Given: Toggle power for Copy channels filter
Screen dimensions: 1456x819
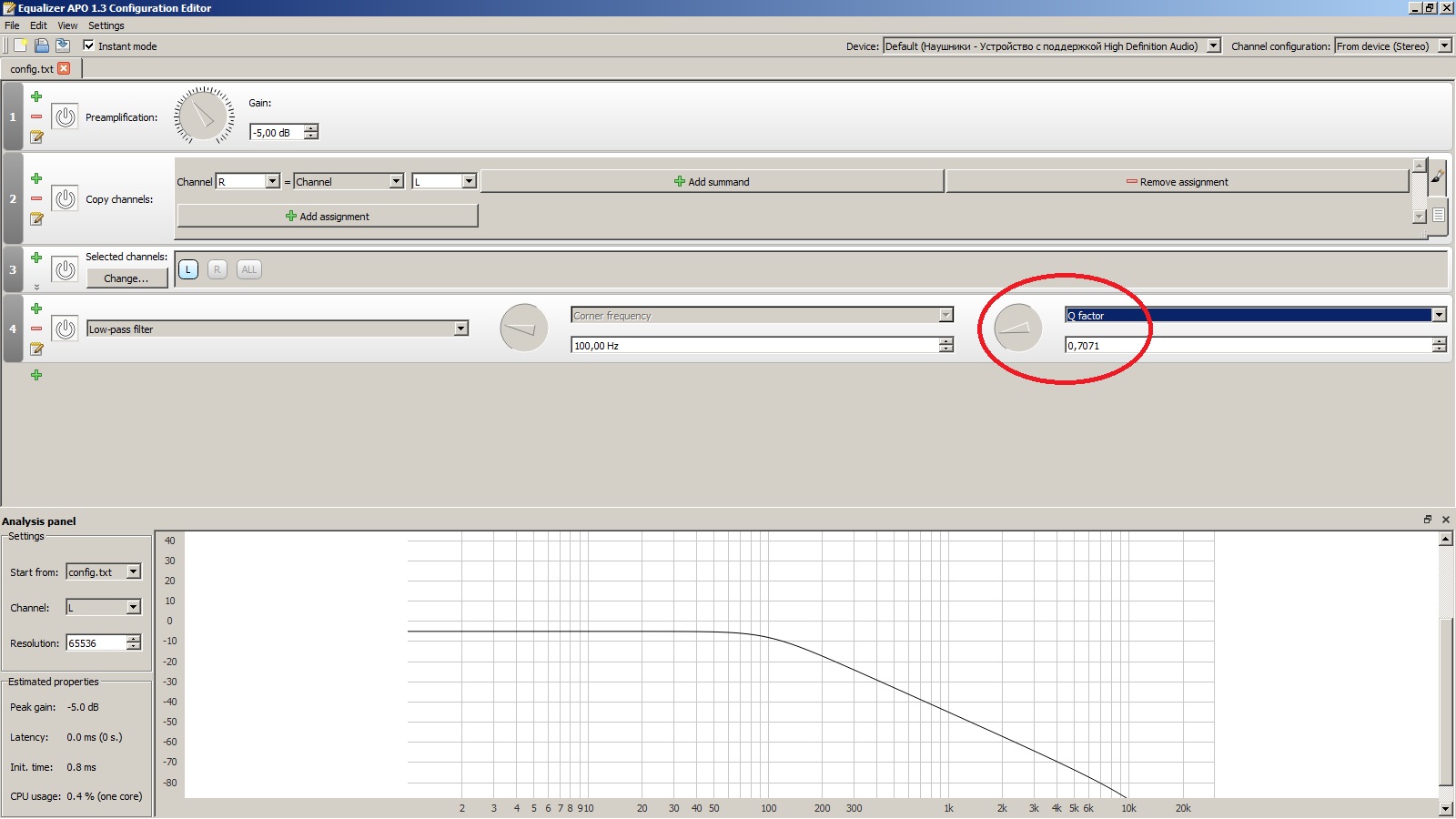Looking at the screenshot, I should 65,198.
